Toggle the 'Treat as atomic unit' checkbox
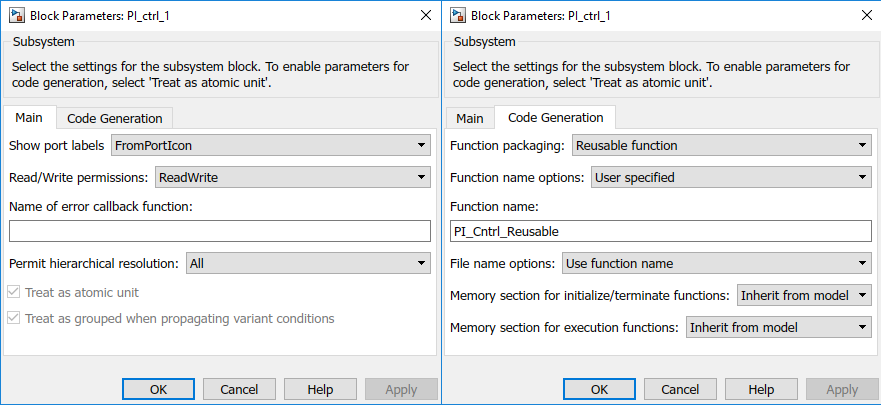The image size is (881, 405). [x=15, y=293]
